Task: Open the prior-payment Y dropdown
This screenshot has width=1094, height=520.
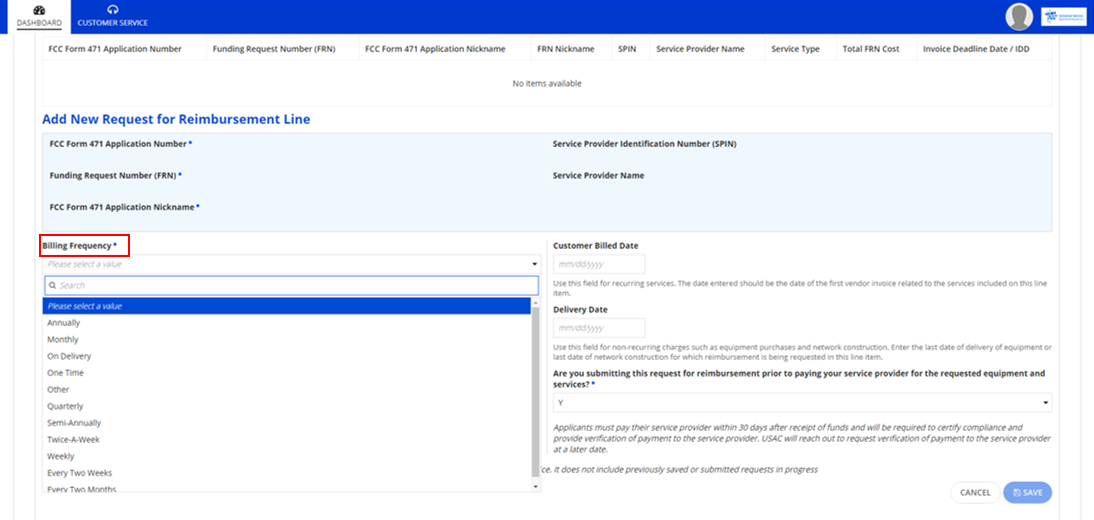Action: [802, 403]
